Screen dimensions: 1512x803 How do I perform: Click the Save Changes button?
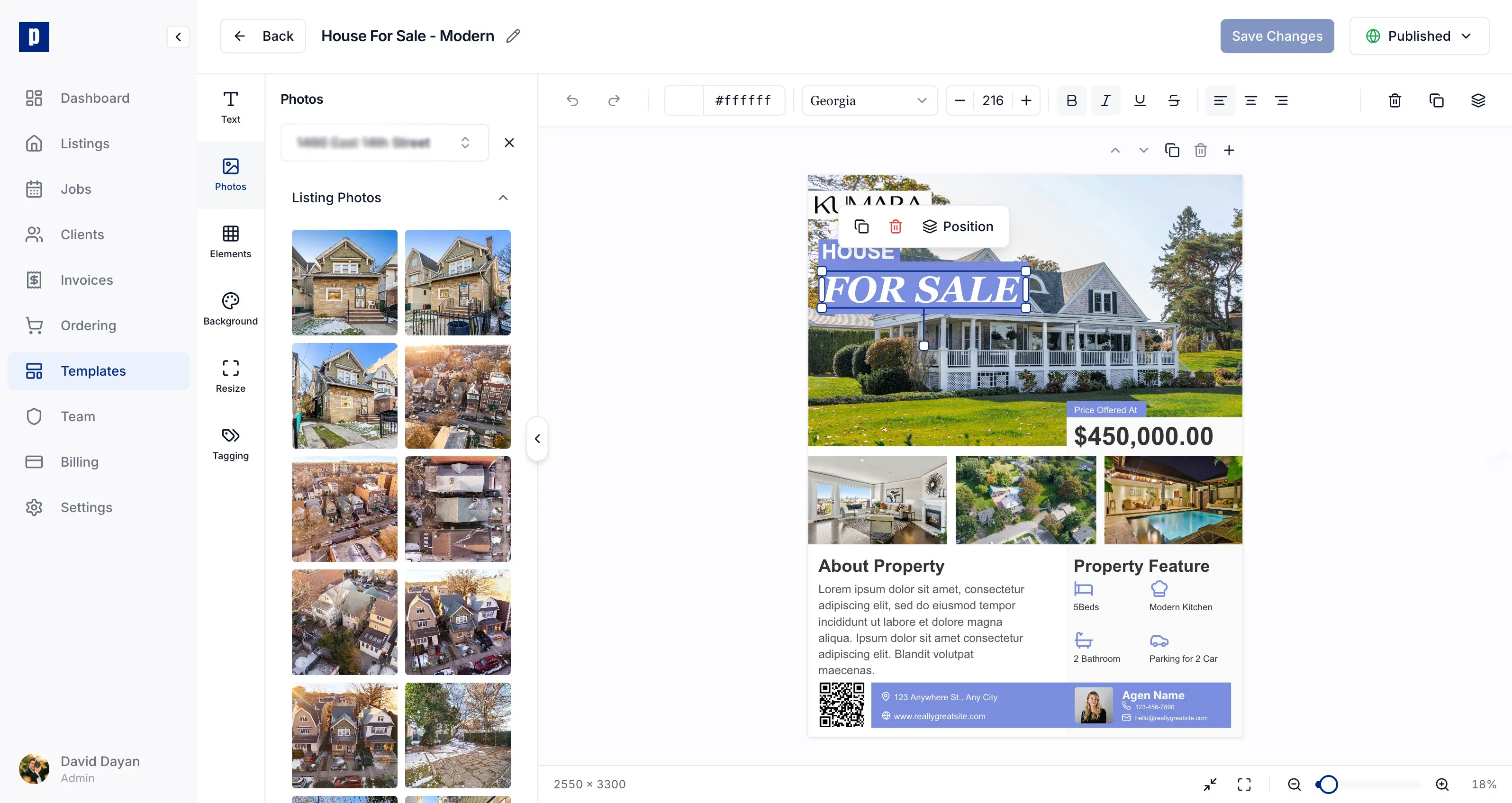(1277, 36)
